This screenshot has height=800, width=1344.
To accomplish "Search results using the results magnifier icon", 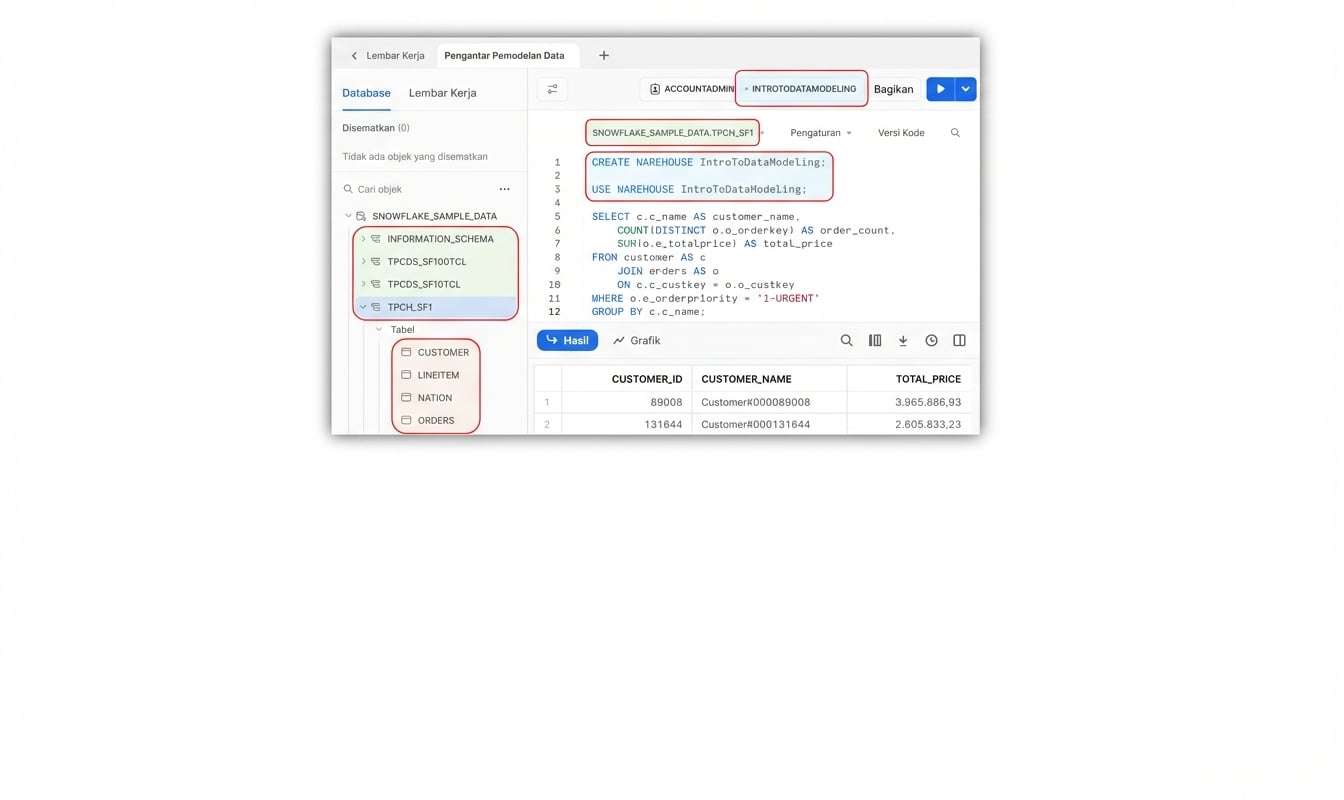I will [x=846, y=341].
